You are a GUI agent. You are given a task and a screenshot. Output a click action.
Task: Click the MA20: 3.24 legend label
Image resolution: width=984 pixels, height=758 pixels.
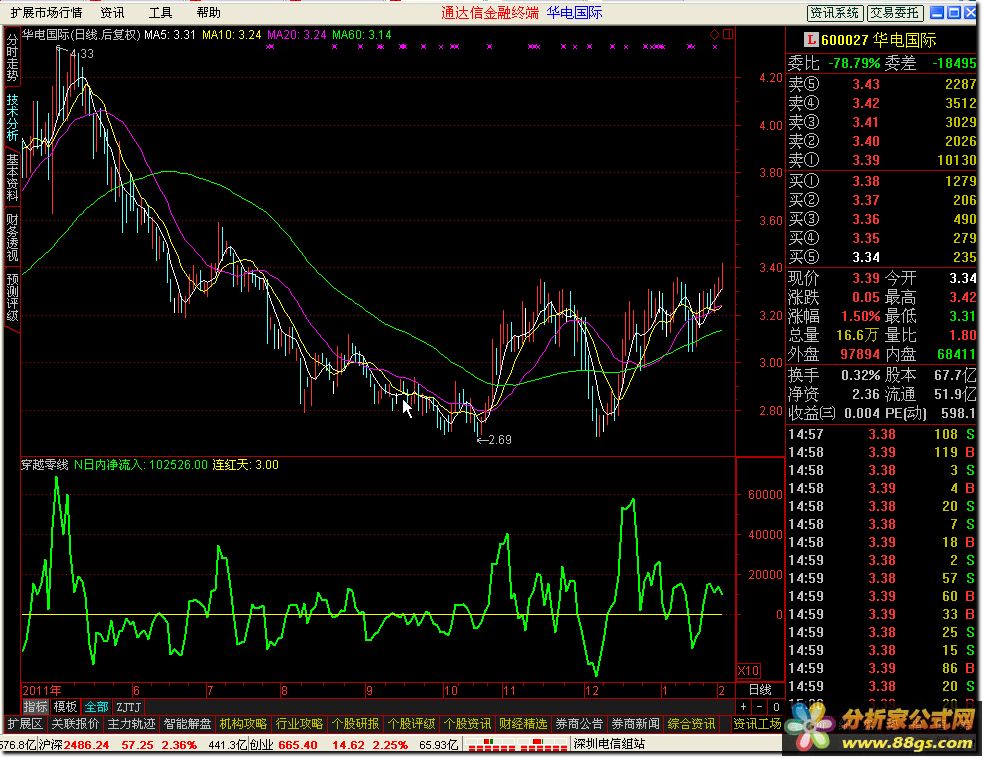[x=297, y=35]
